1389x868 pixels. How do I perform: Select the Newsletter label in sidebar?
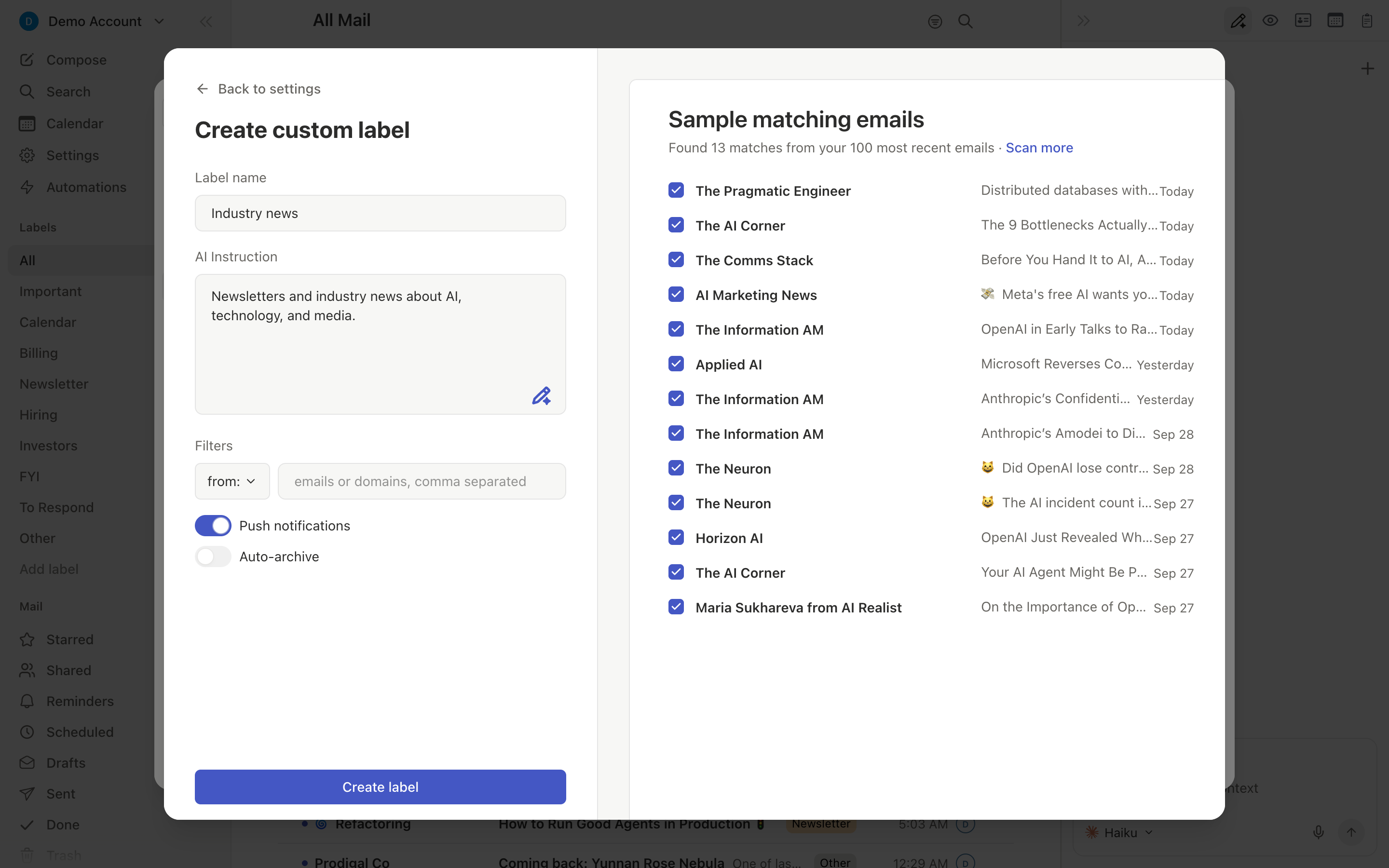[x=54, y=383]
